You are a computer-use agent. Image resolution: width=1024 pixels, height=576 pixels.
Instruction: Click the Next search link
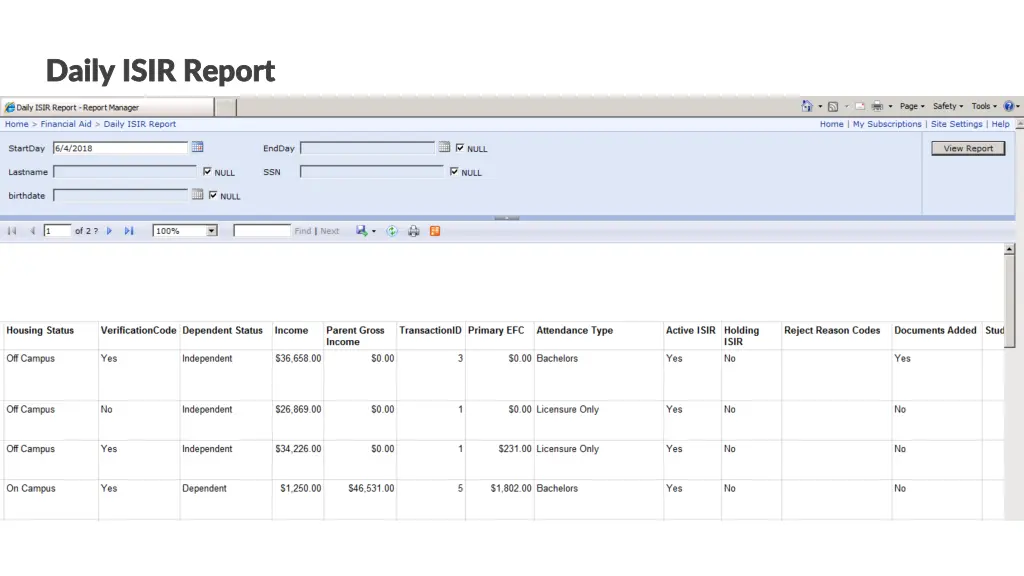[330, 231]
